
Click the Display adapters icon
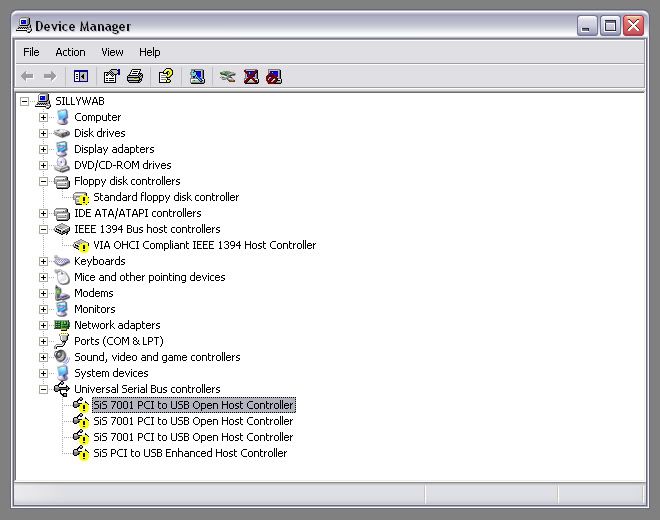62,149
